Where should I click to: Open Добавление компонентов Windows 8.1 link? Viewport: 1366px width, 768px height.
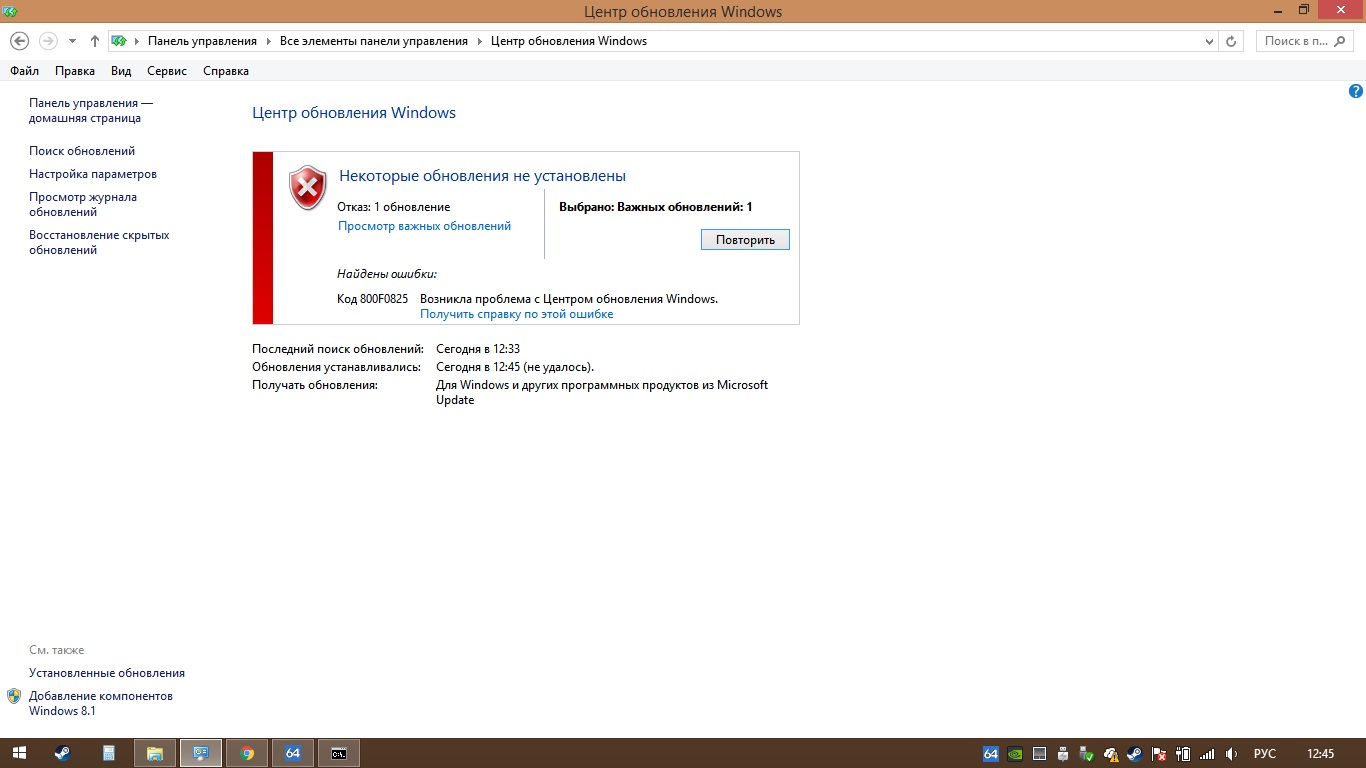click(101, 703)
